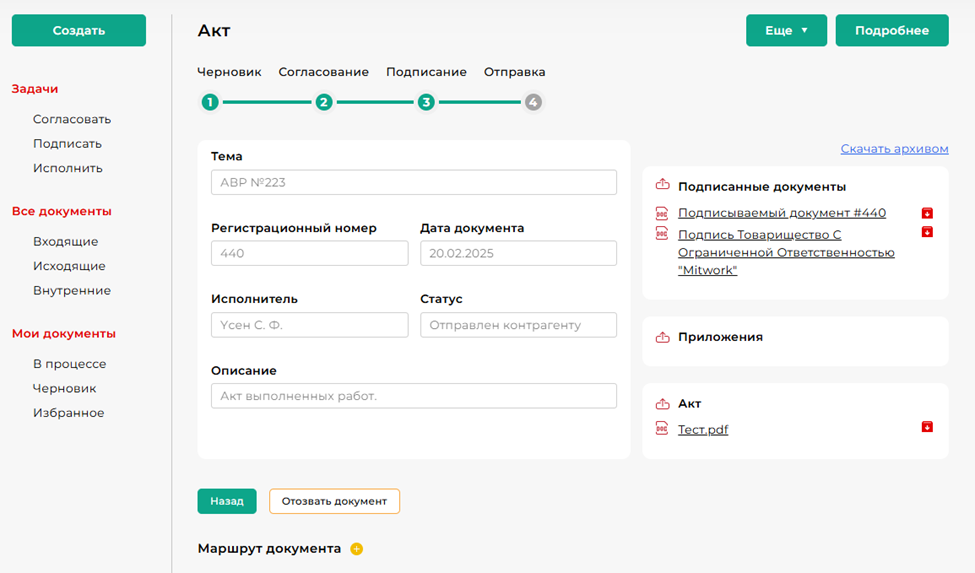Click the doc file icon before Тест.pdf
The width and height of the screenshot is (975, 573).
661,429
